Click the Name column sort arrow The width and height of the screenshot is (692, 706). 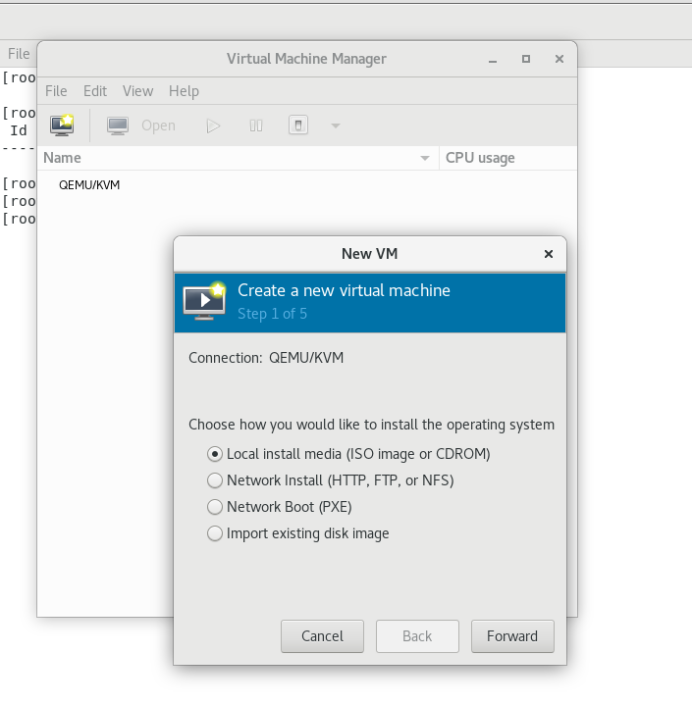click(425, 158)
